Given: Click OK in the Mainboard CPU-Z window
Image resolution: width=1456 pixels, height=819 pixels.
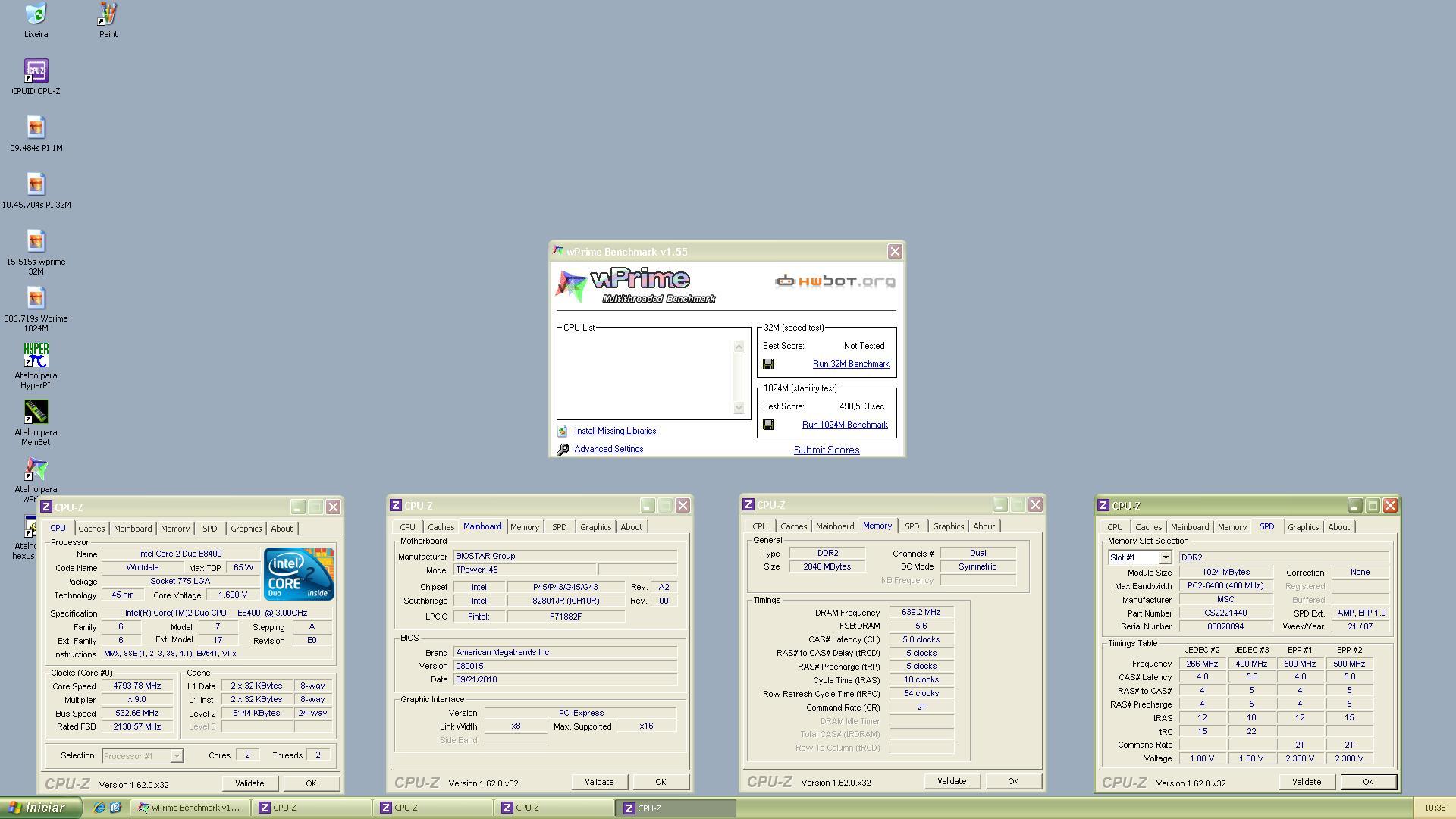Looking at the screenshot, I should click(661, 782).
